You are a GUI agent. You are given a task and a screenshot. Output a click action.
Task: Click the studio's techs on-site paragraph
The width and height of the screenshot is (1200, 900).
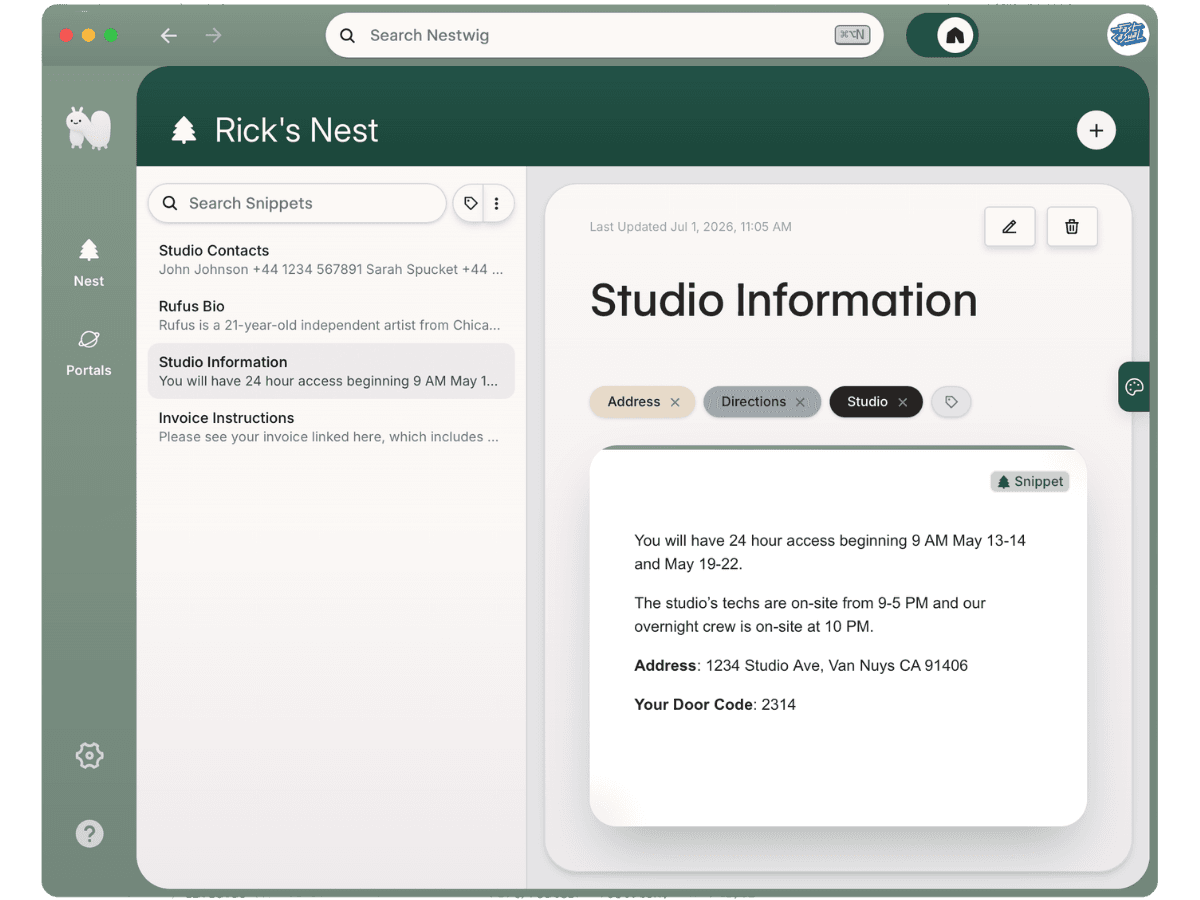810,615
